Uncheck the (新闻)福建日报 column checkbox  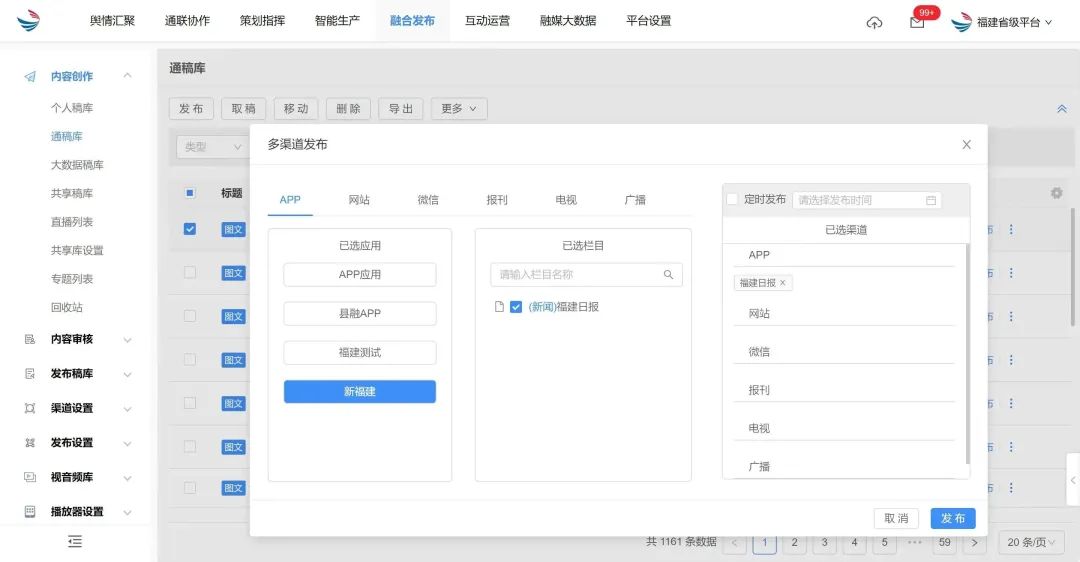[x=516, y=307]
